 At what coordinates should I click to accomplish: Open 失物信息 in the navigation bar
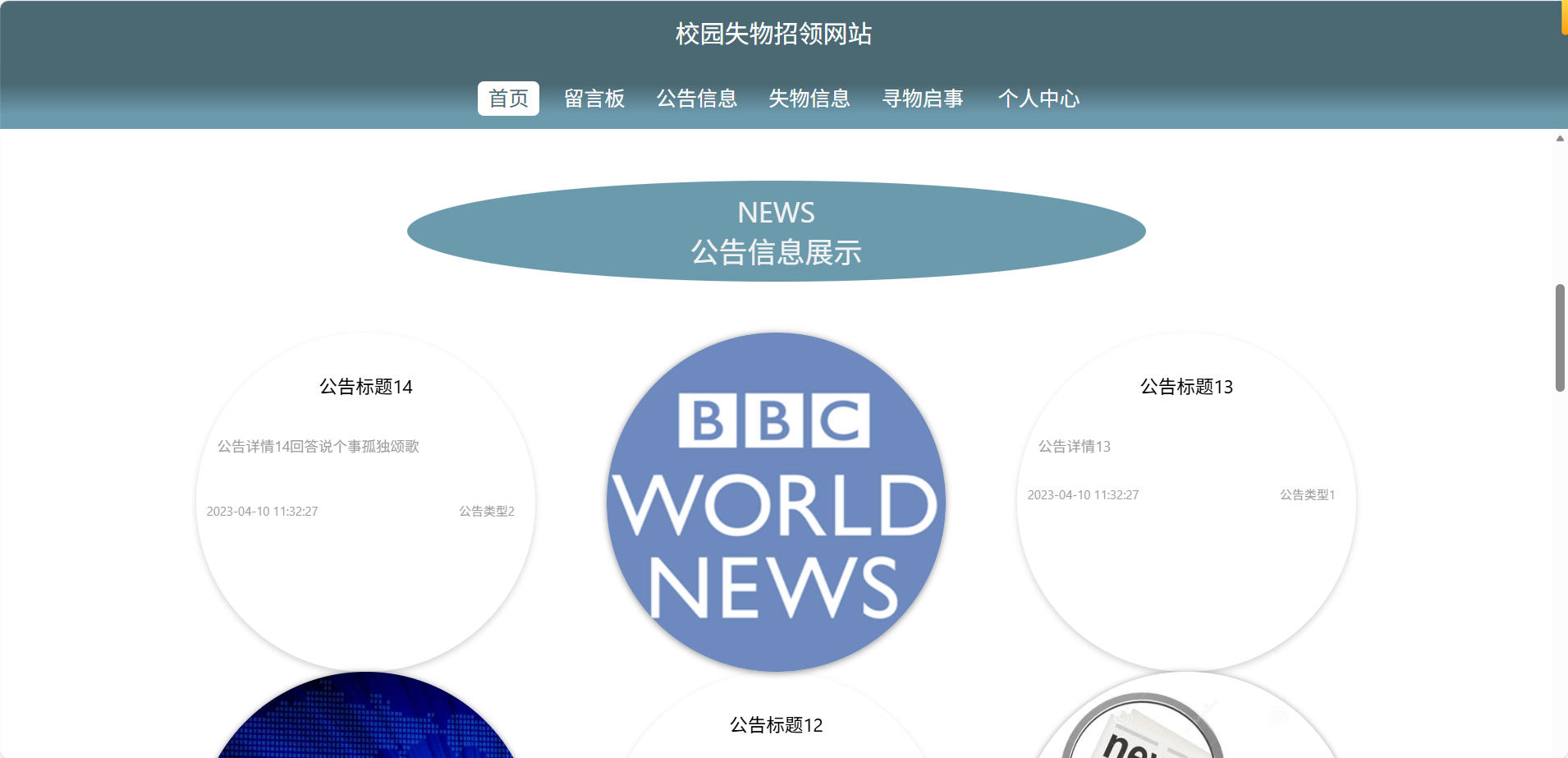click(809, 99)
